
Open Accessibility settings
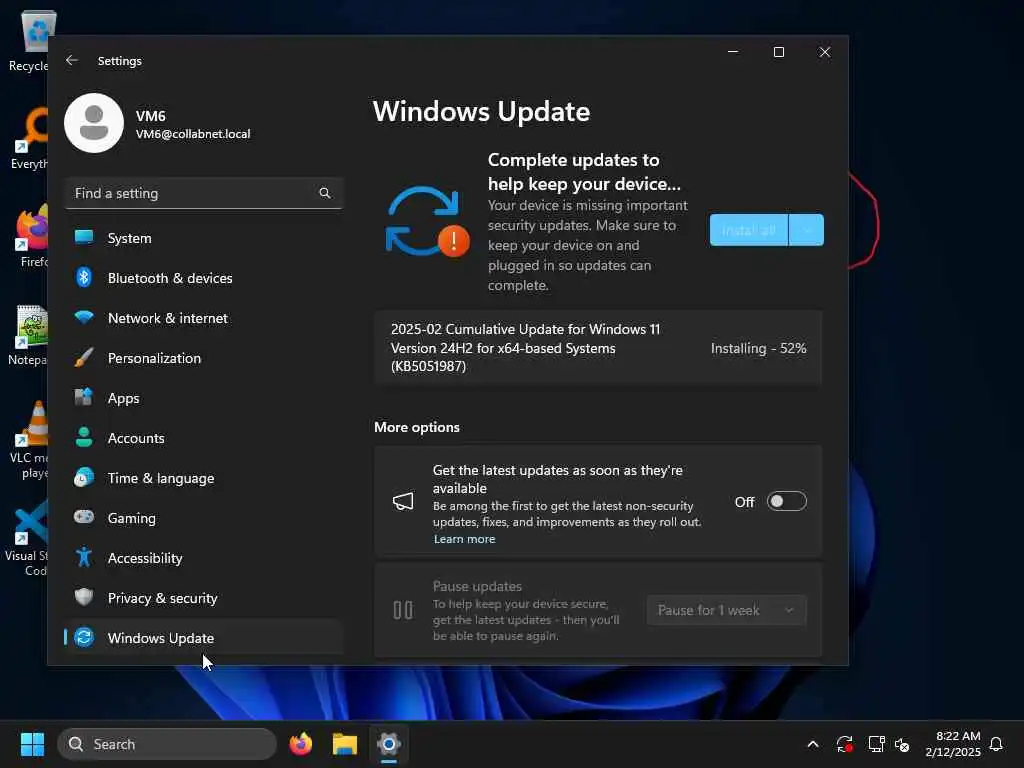pos(204,558)
